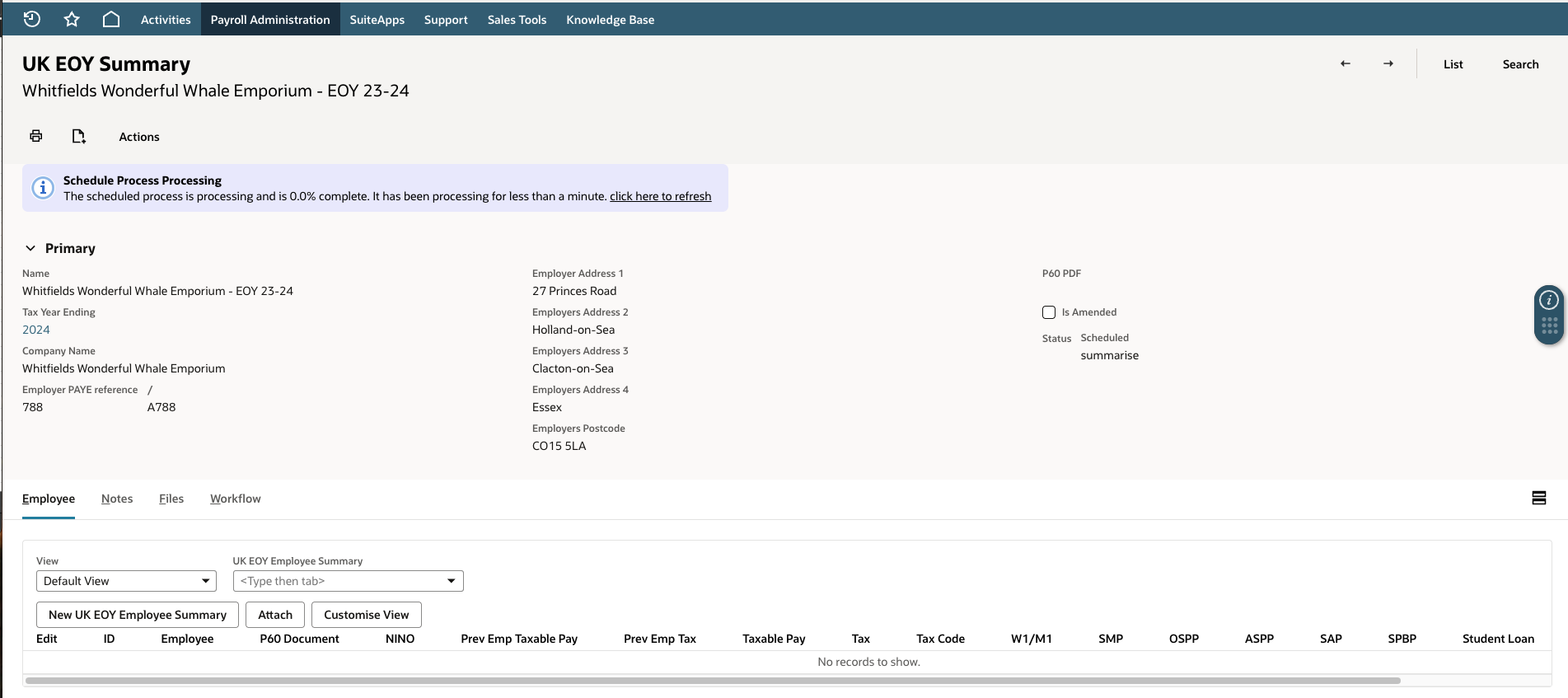Switch to the Workflow tab

pyautogui.click(x=236, y=499)
